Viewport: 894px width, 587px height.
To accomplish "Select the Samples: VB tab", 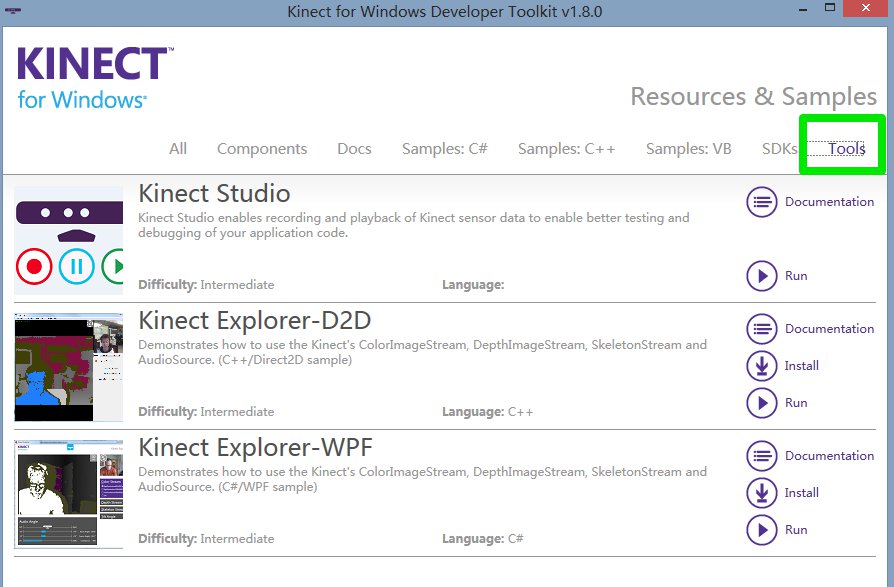I will (689, 149).
